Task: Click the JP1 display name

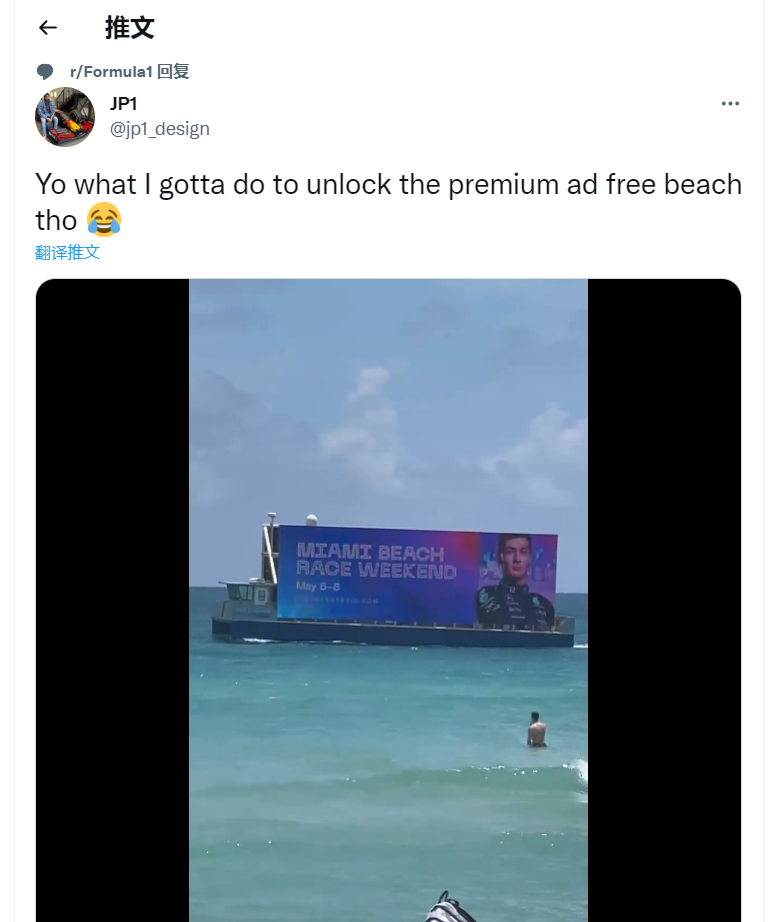Action: (123, 103)
